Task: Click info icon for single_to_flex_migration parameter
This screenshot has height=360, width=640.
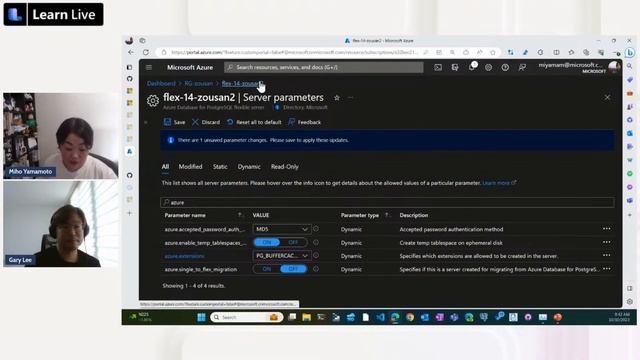Action: click(316, 269)
